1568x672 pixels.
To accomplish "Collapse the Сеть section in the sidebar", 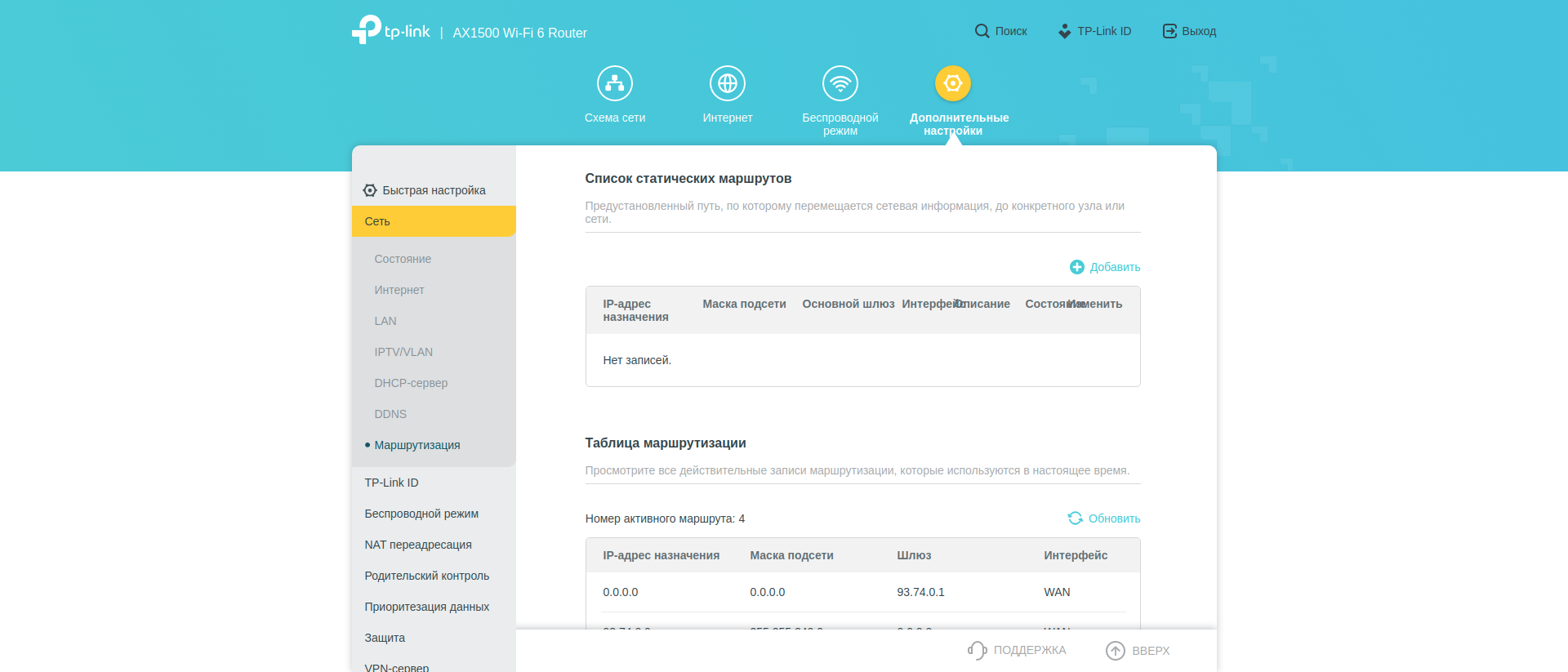I will (433, 221).
